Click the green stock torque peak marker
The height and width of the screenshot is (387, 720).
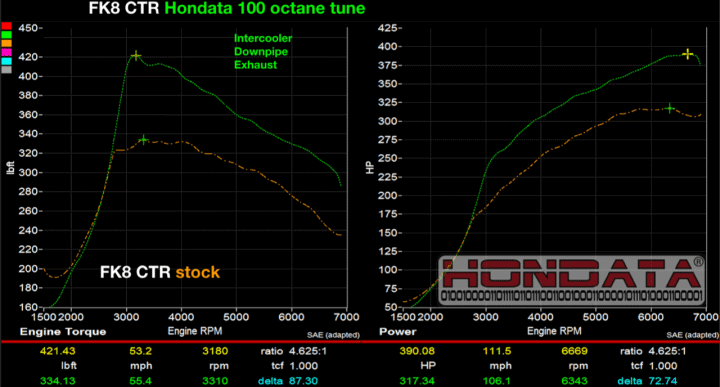[x=144, y=140]
